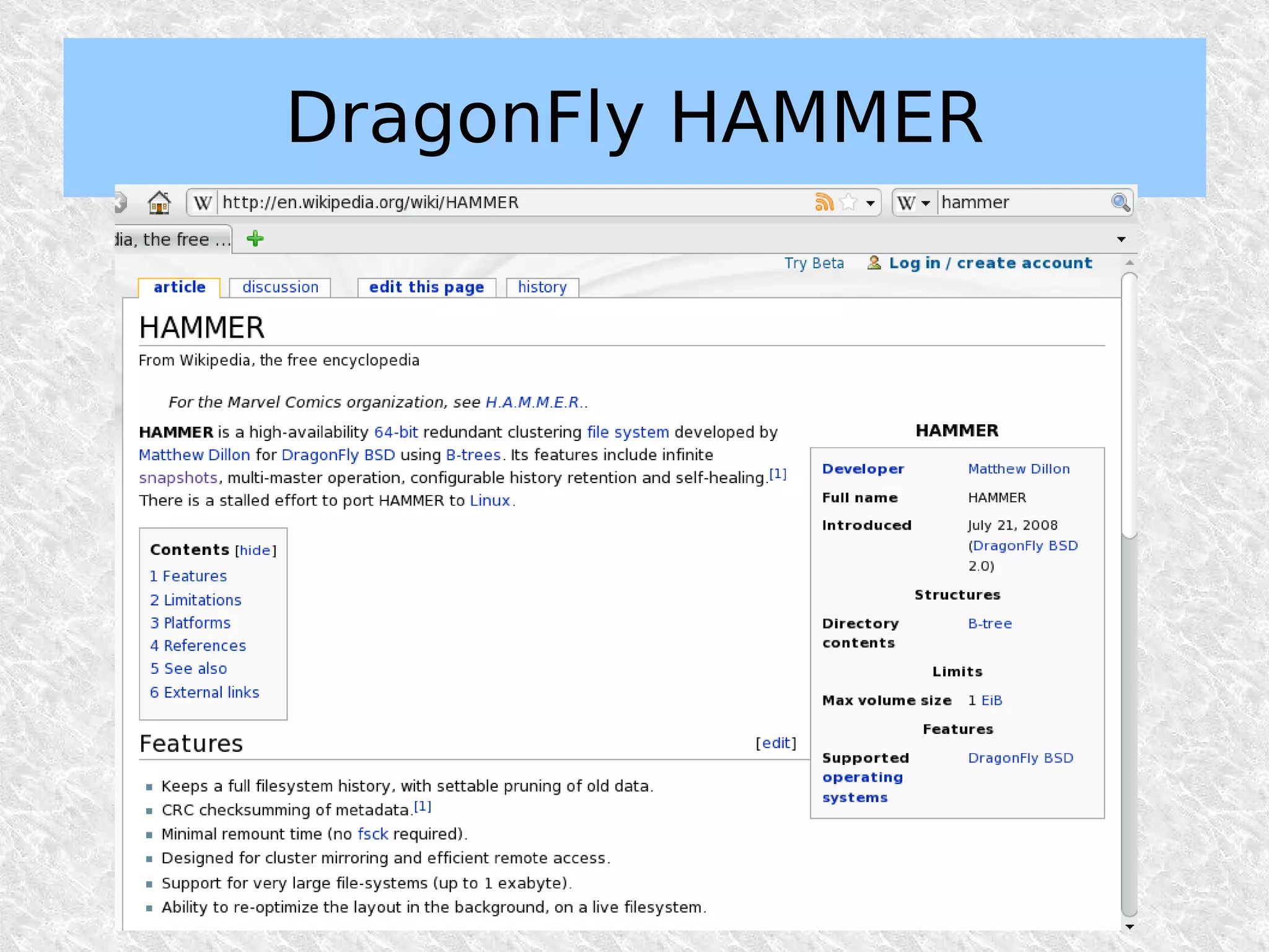The height and width of the screenshot is (952, 1269).
Task: Open the address bar history dropdown arrow
Action: click(x=871, y=203)
